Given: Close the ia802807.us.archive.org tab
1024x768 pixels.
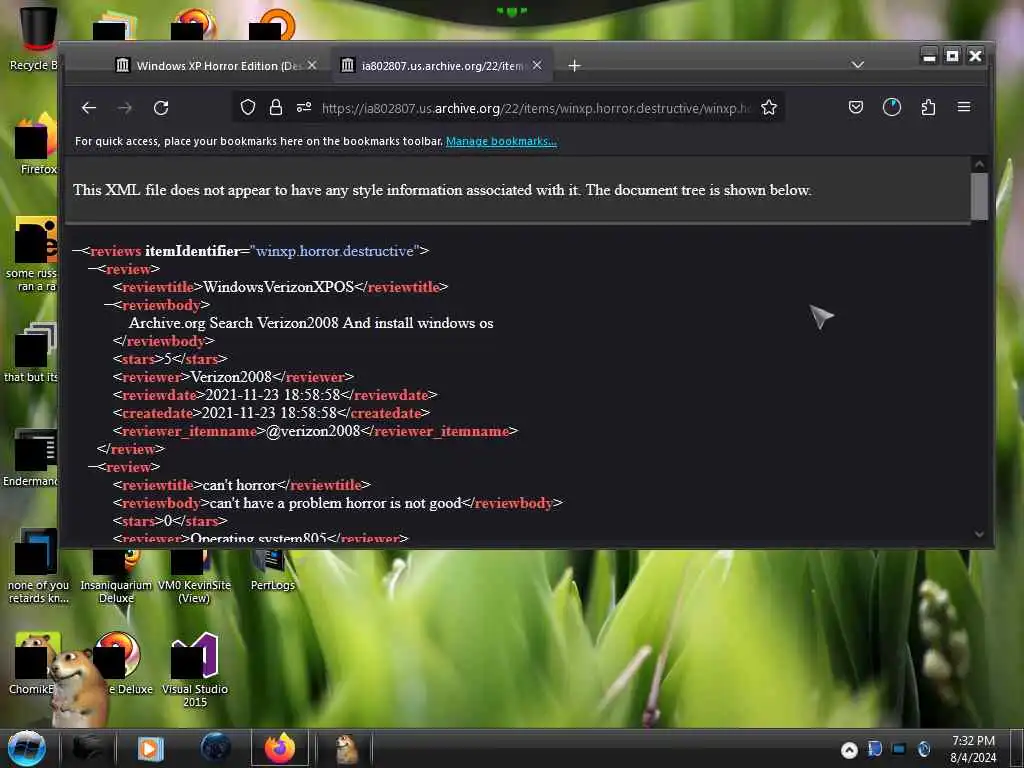Looking at the screenshot, I should [x=537, y=65].
